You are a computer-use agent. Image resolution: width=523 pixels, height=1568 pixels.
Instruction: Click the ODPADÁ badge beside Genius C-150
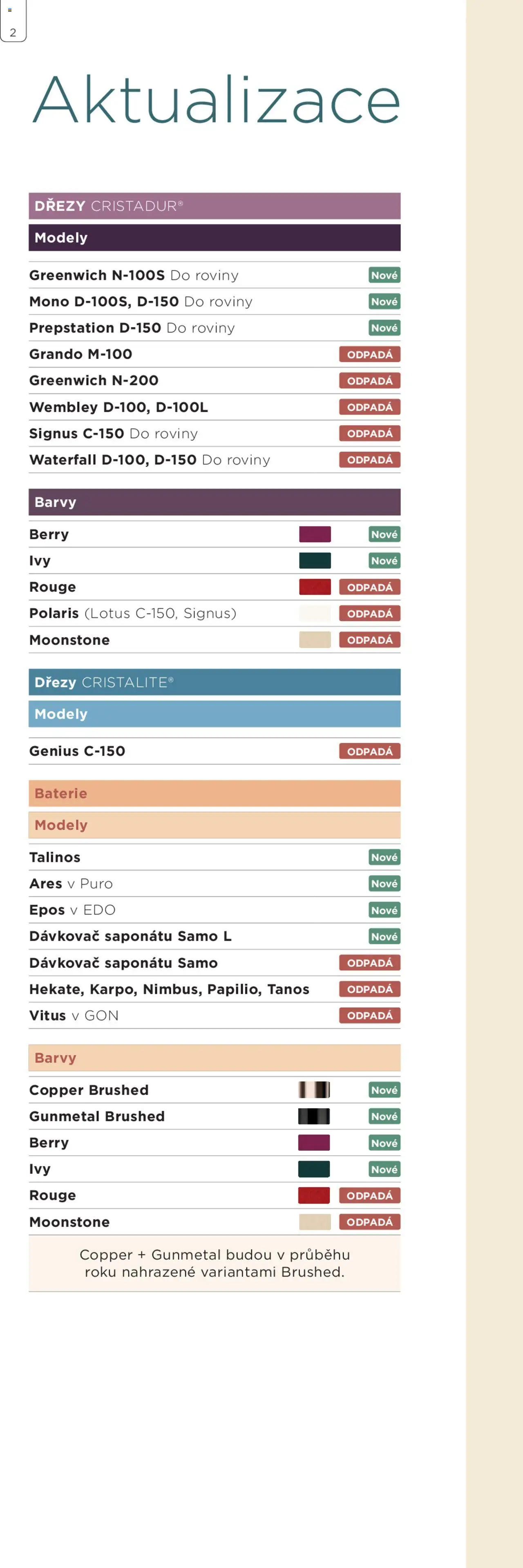[369, 751]
